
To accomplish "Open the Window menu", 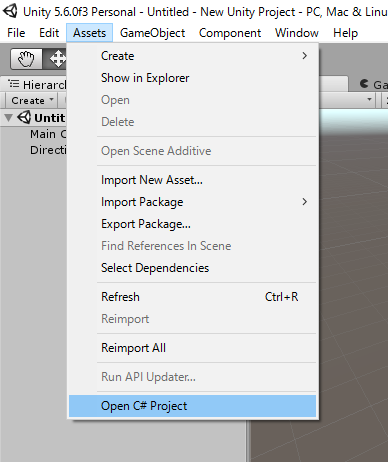I will pyautogui.click(x=297, y=33).
